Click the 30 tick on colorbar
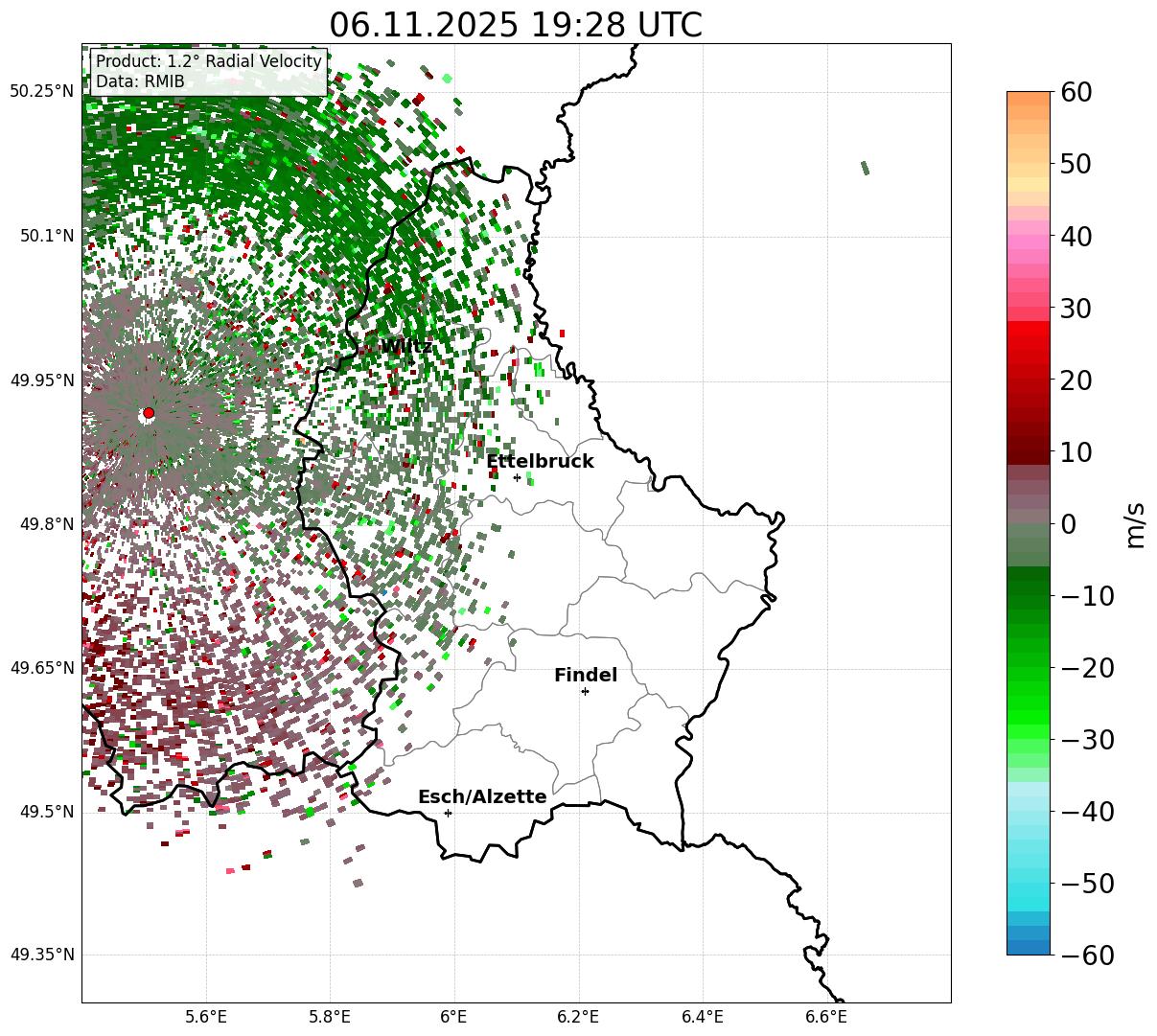The width and height of the screenshot is (1157, 1036). (1078, 308)
